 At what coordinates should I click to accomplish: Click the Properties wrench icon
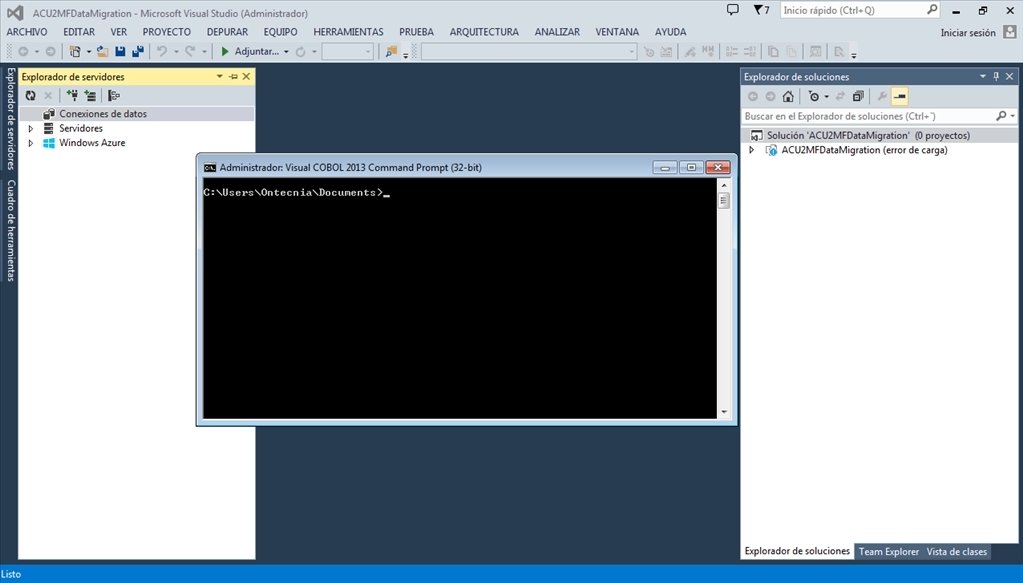882,97
